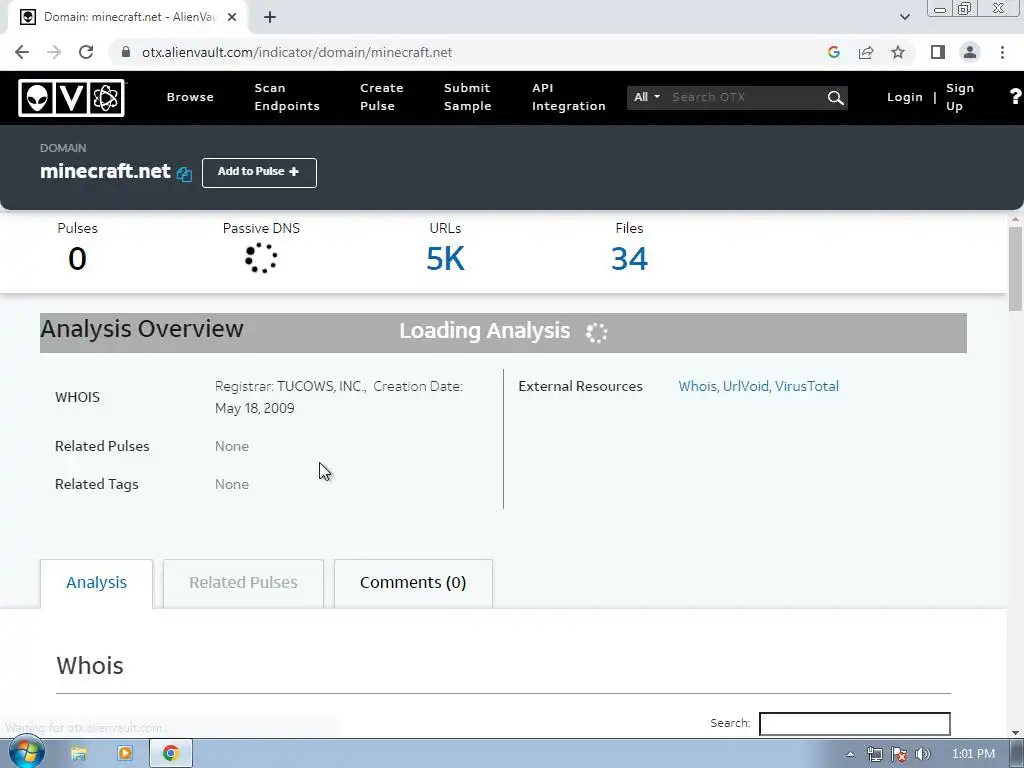Go back with the browser back arrow
1024x768 pixels.
pos(22,52)
